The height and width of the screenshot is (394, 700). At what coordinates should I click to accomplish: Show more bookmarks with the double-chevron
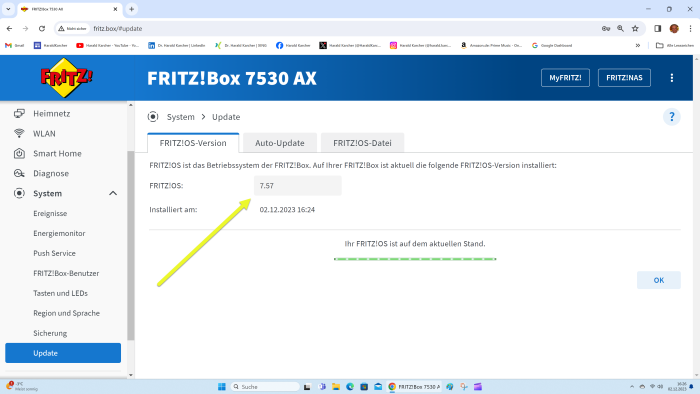coord(638,46)
